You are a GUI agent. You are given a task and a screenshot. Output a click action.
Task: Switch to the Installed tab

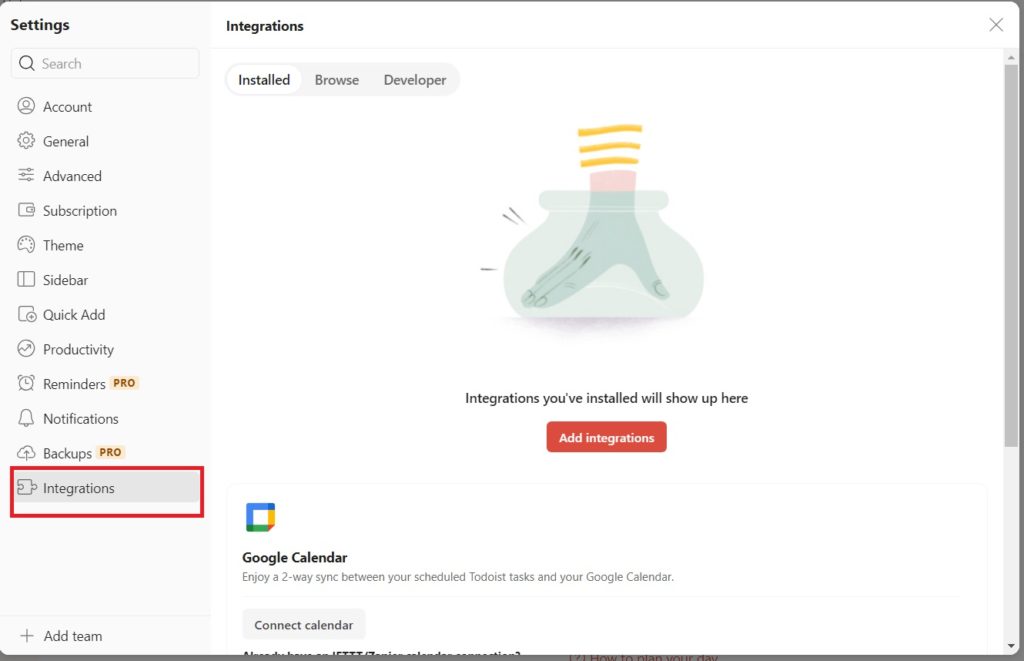click(264, 80)
